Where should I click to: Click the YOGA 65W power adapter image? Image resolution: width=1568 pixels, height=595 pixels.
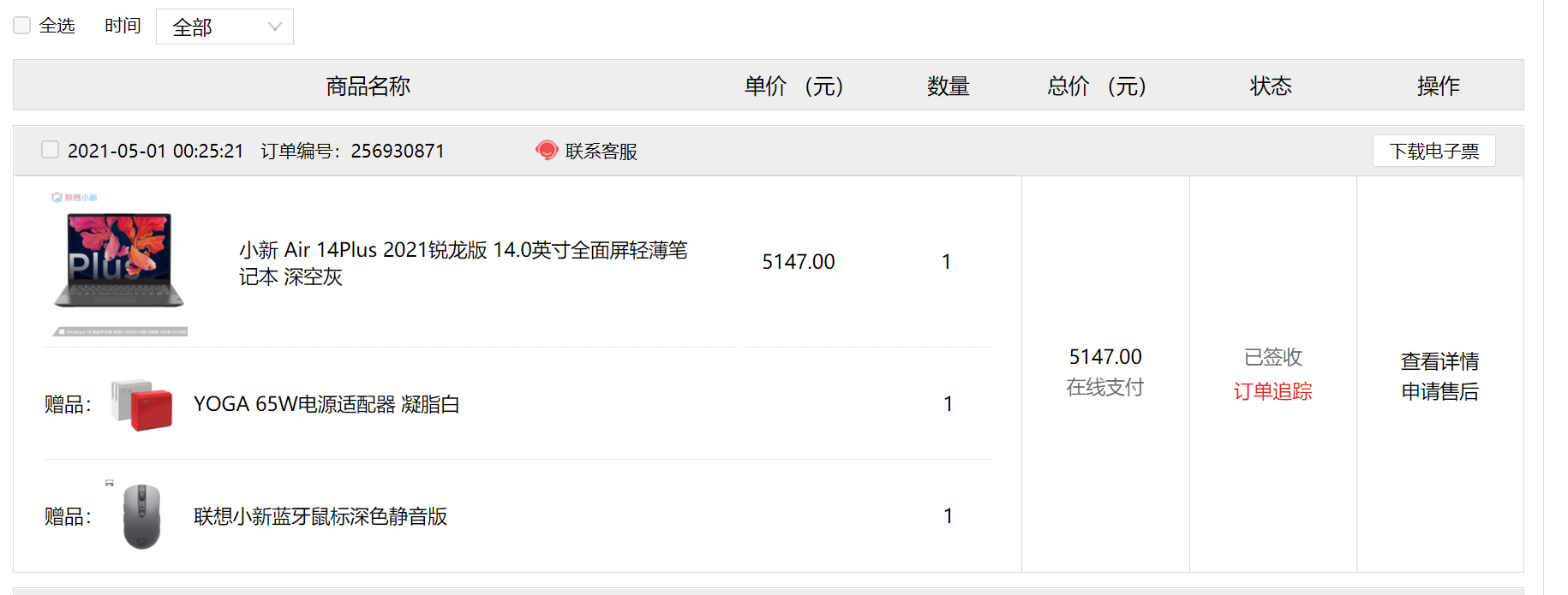tap(141, 405)
